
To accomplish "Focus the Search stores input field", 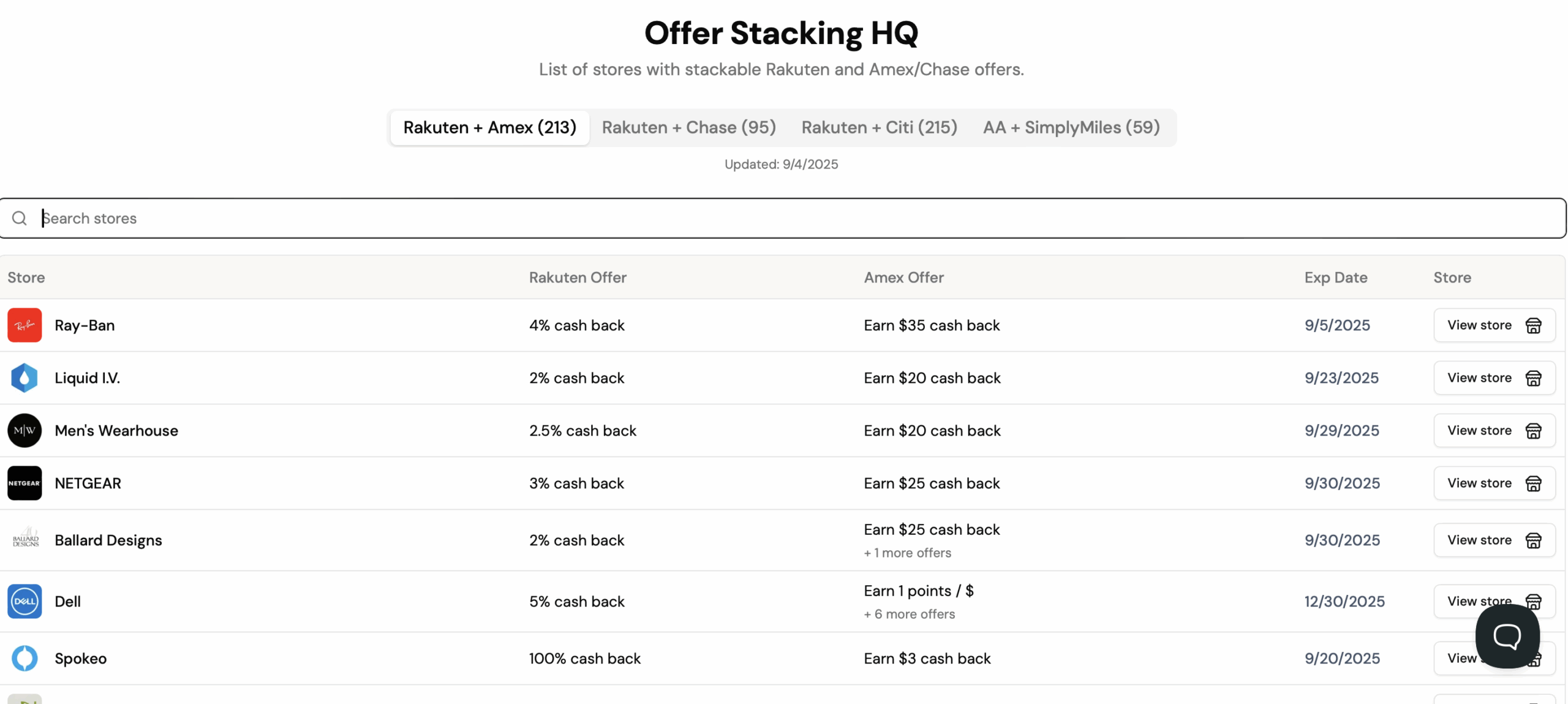I will (796, 218).
